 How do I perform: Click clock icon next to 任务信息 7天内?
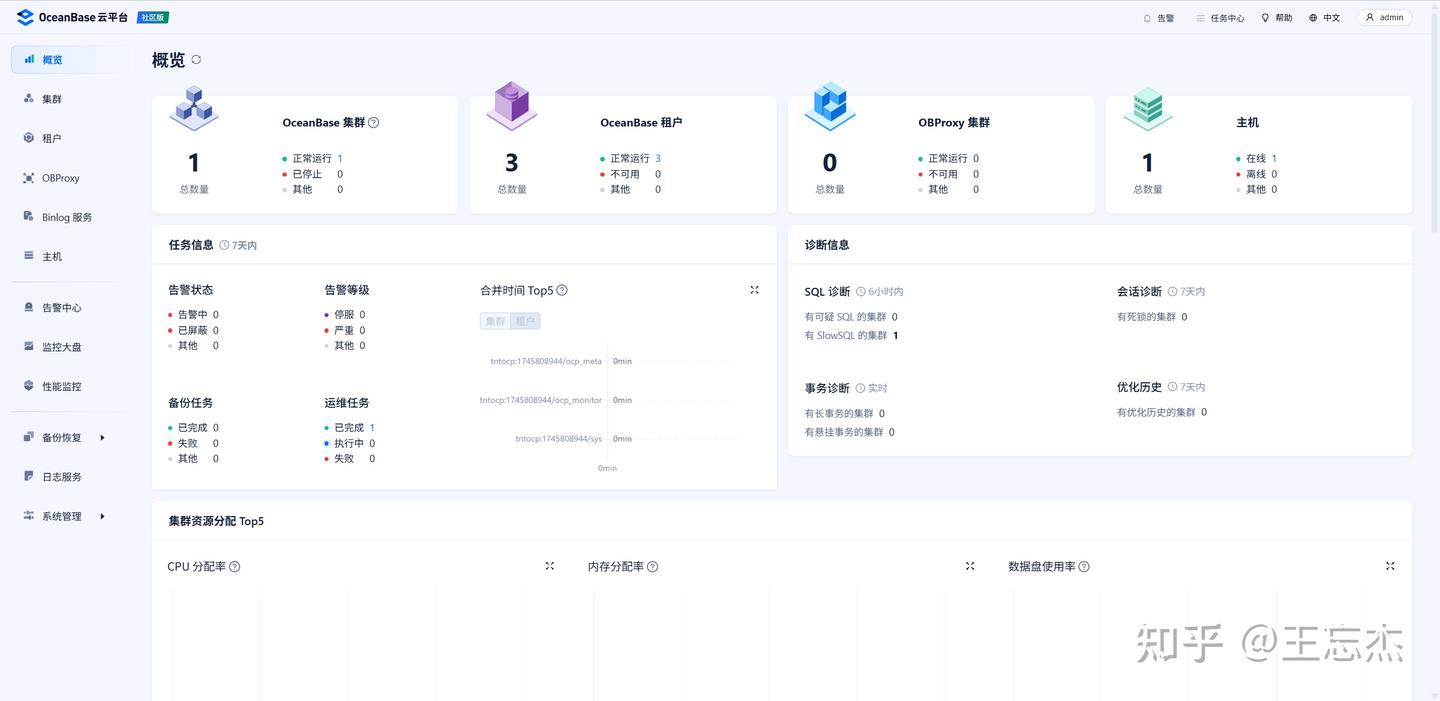pyautogui.click(x=224, y=245)
